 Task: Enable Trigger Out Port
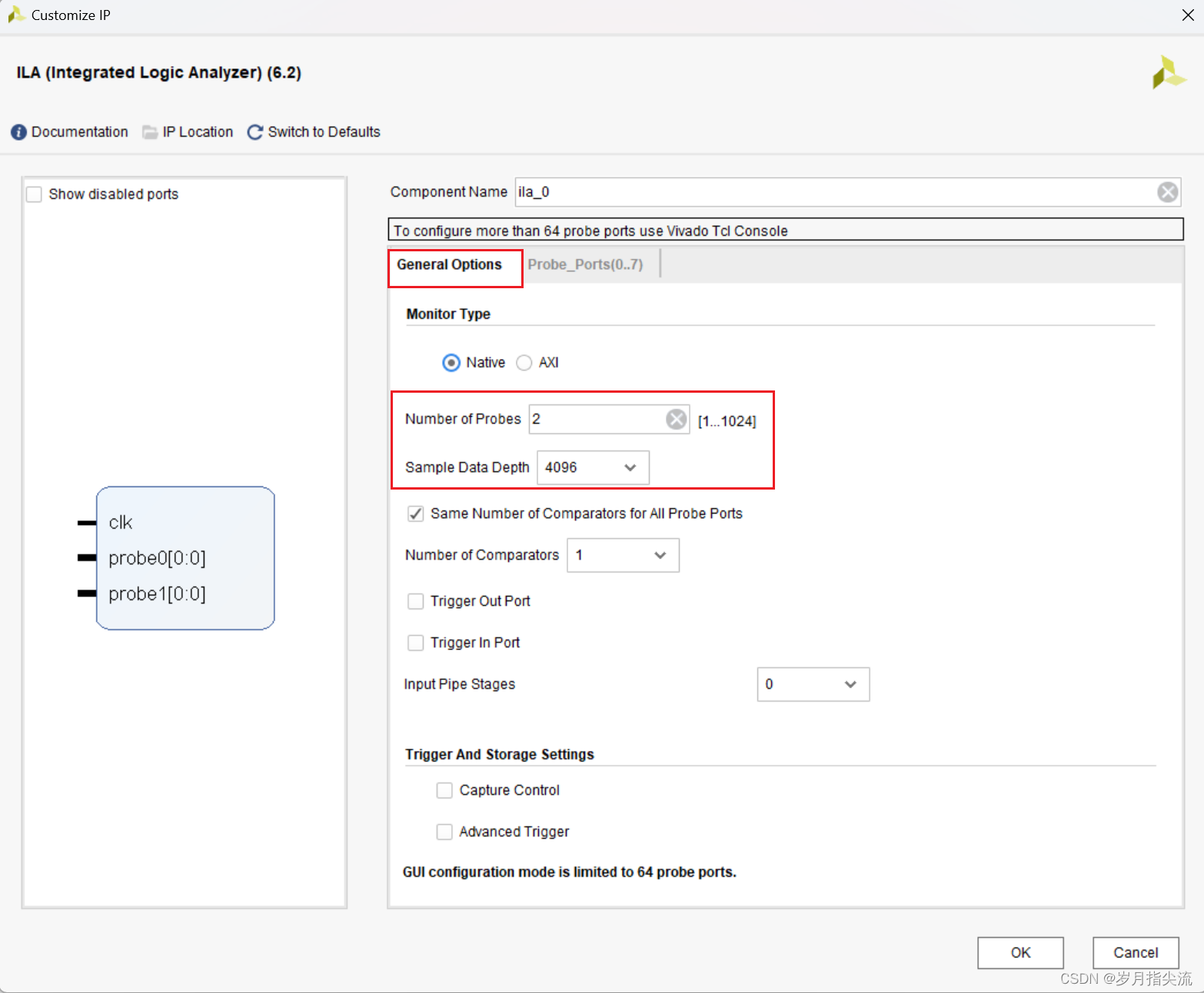click(415, 601)
